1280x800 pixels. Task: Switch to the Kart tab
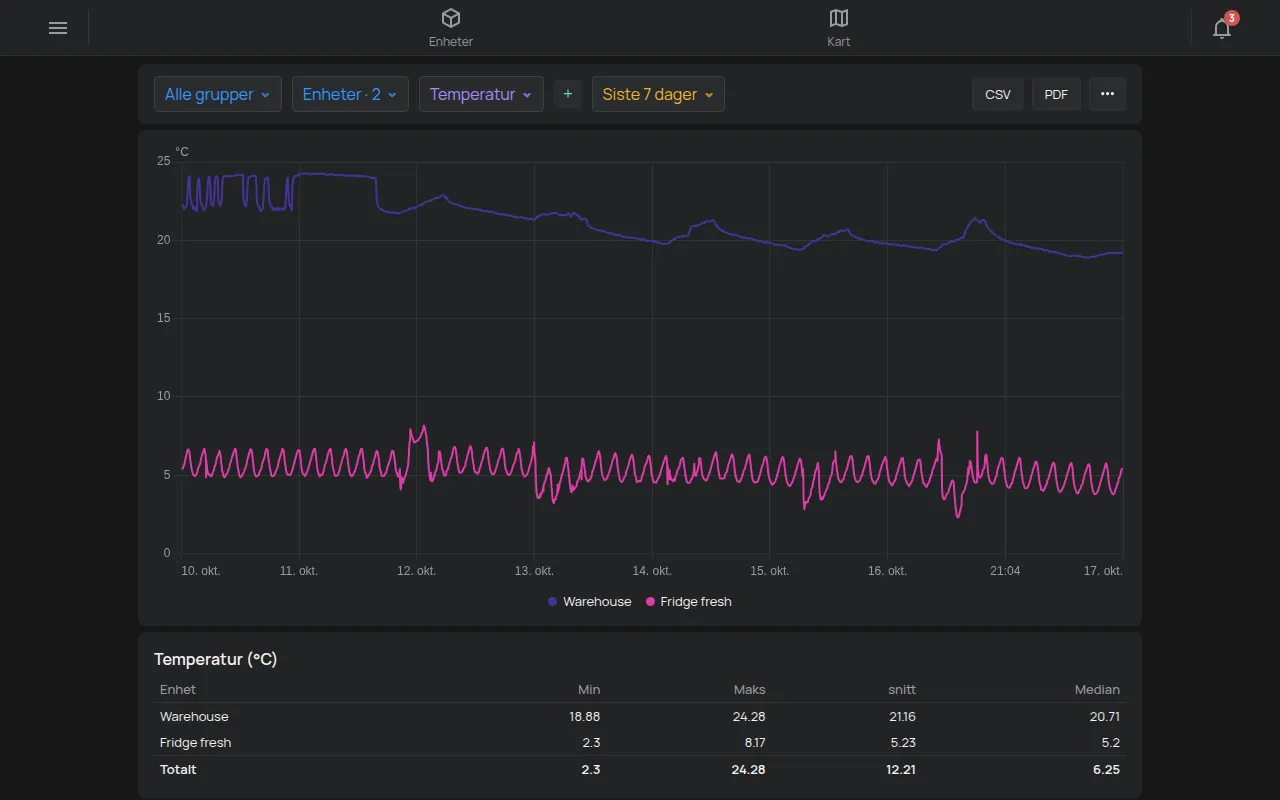coord(839,28)
